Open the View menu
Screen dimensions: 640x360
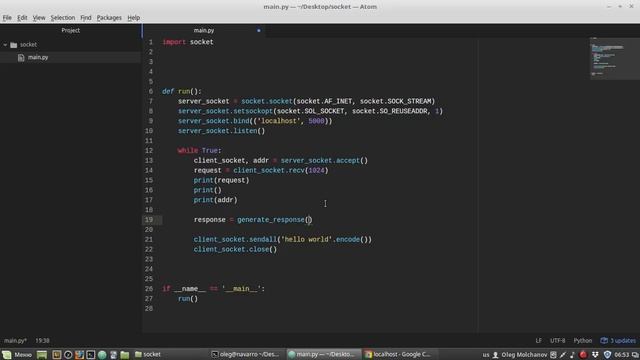(39, 18)
